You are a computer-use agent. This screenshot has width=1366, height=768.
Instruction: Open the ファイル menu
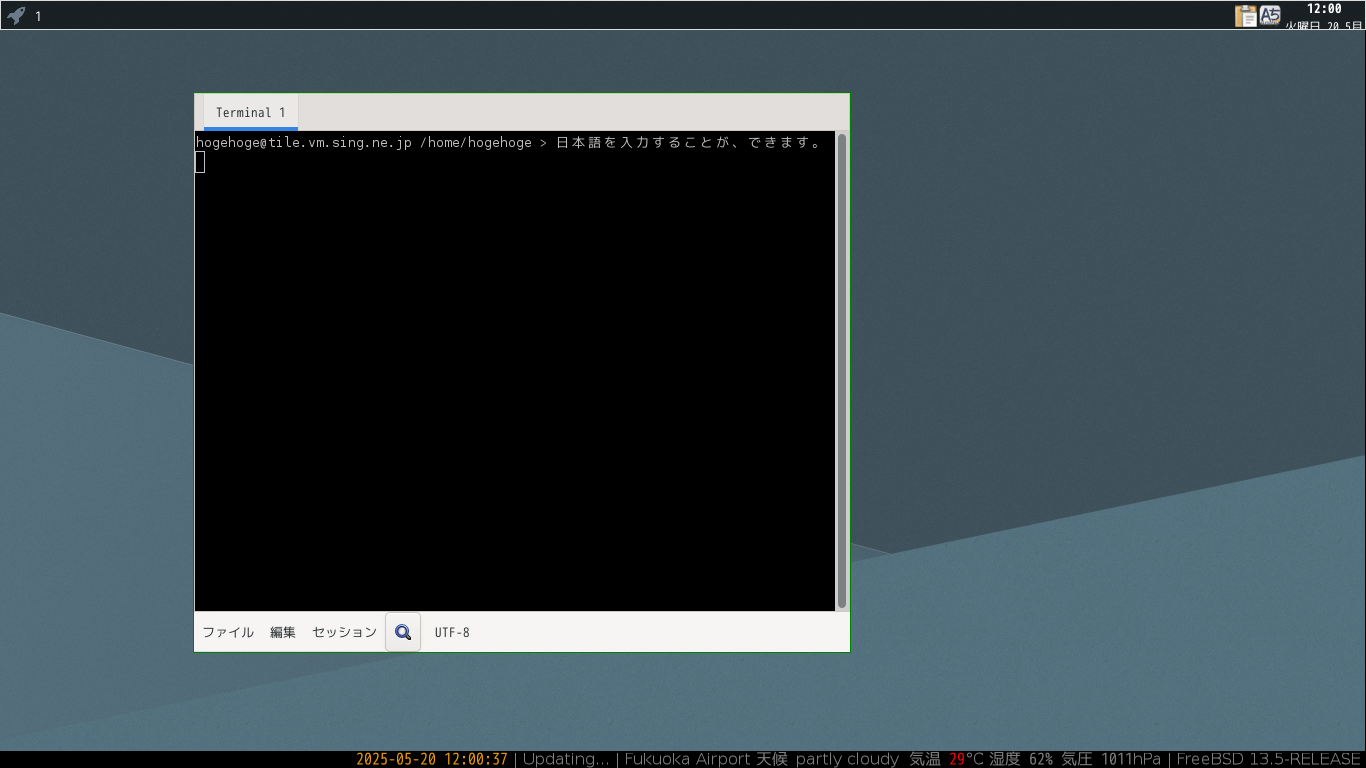click(x=228, y=632)
